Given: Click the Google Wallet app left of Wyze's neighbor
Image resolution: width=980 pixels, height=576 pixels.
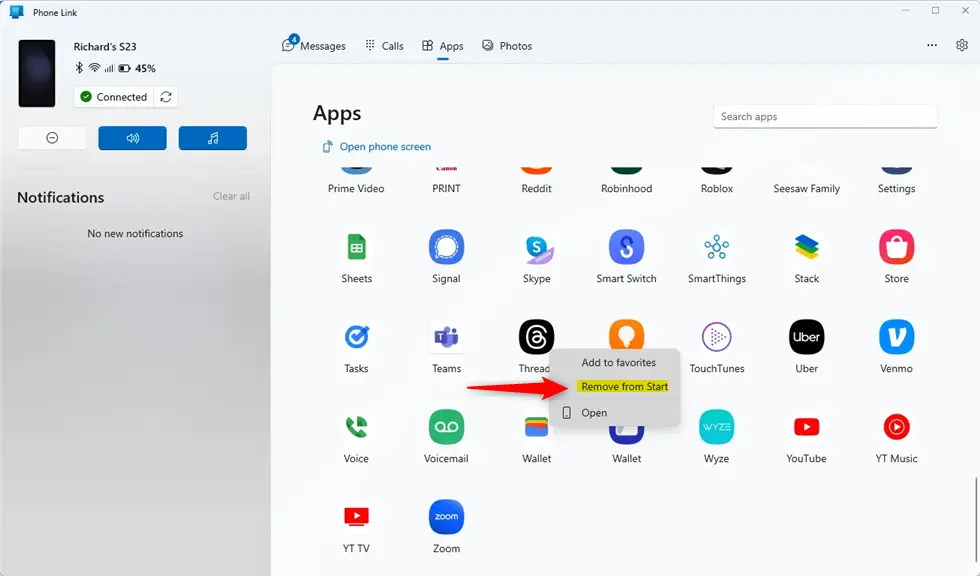Looking at the screenshot, I should [x=536, y=427].
